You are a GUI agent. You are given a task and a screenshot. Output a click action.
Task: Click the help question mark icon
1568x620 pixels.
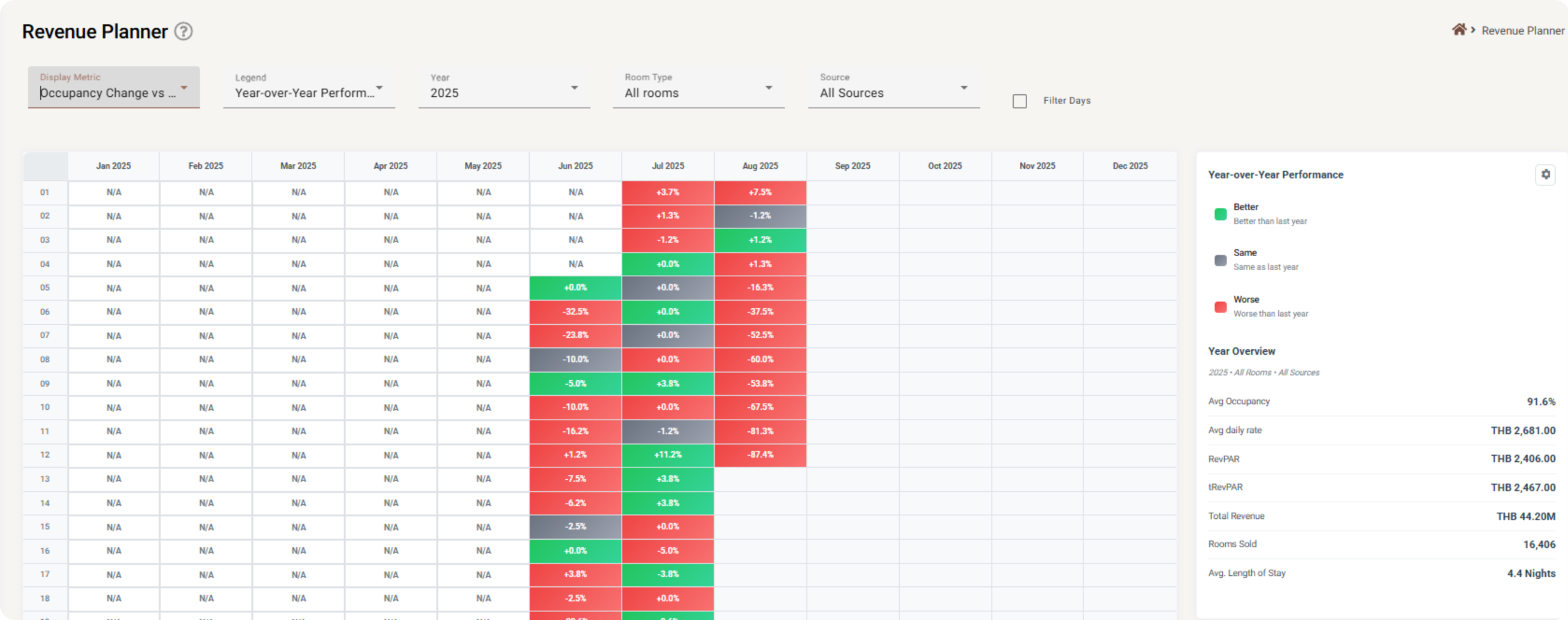click(x=183, y=31)
